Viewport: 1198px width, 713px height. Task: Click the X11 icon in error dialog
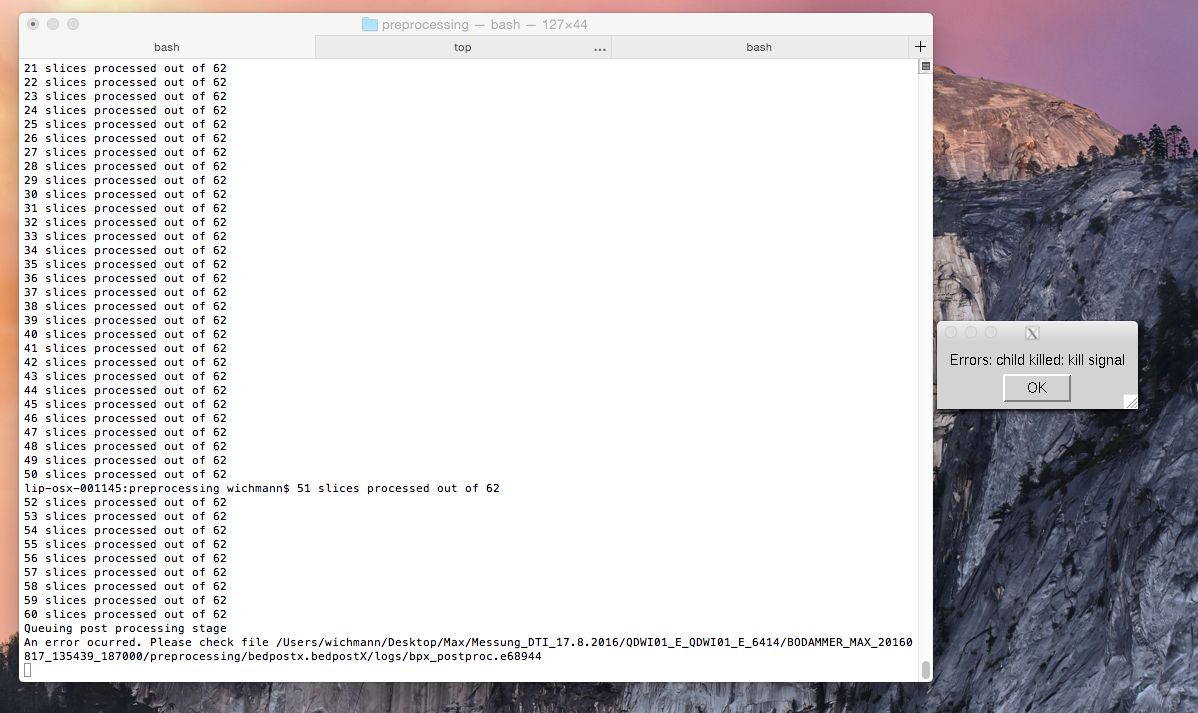point(1032,333)
